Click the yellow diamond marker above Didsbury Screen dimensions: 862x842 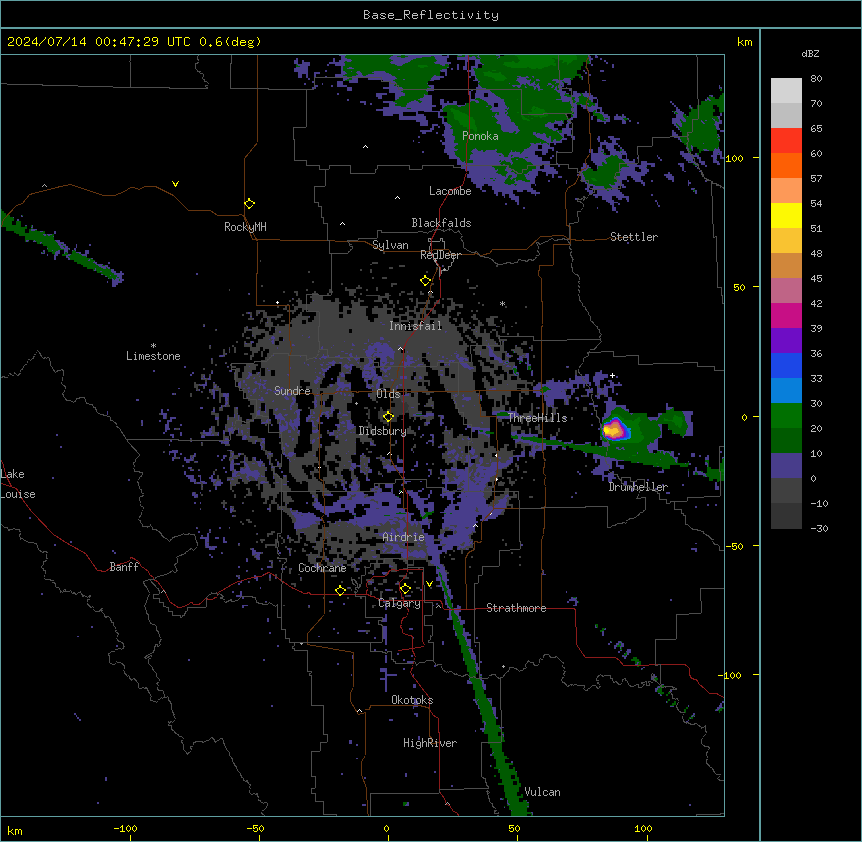tap(388, 417)
